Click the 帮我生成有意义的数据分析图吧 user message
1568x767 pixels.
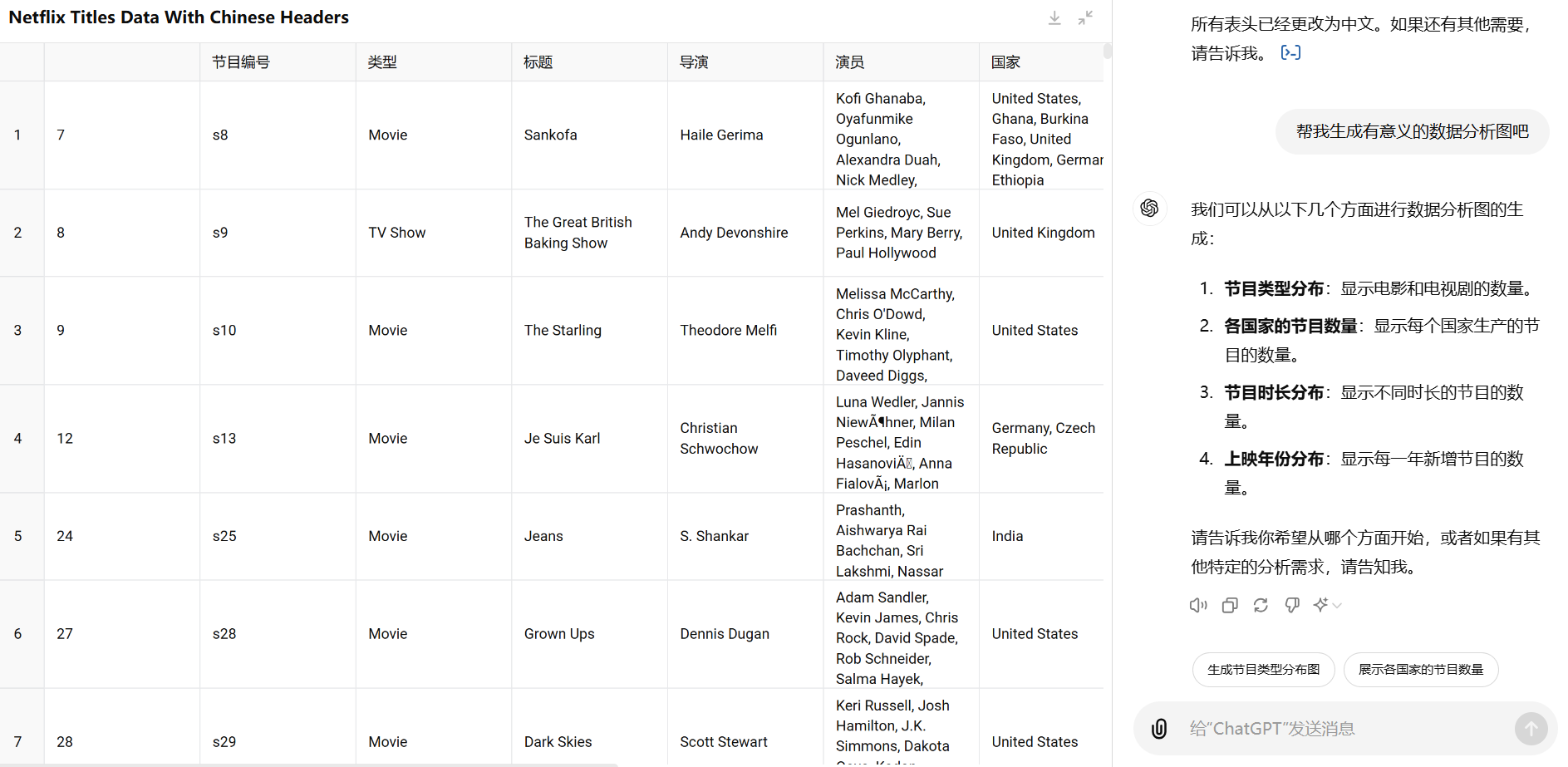[x=1412, y=131]
